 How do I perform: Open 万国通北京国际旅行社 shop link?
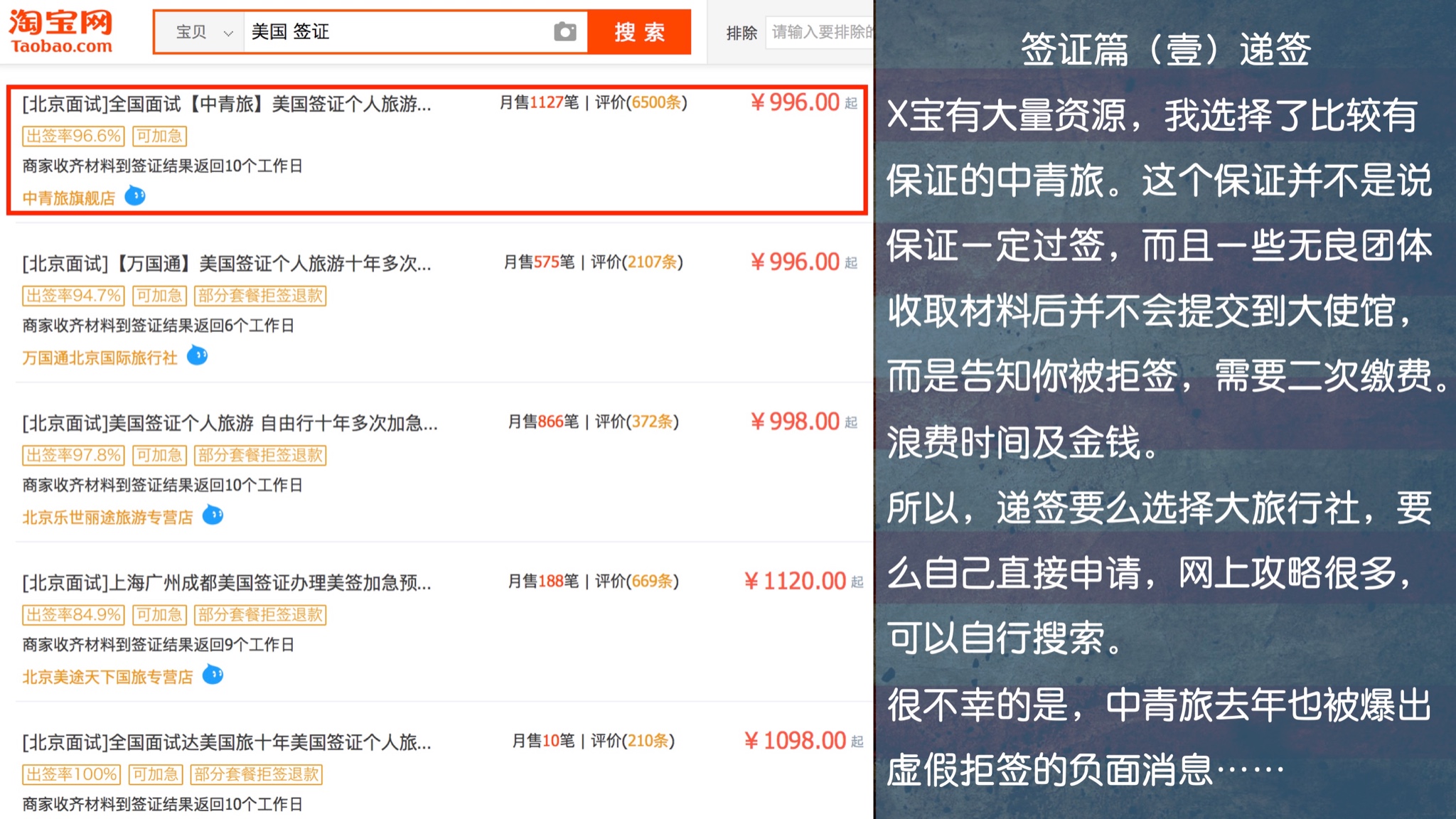(100, 358)
